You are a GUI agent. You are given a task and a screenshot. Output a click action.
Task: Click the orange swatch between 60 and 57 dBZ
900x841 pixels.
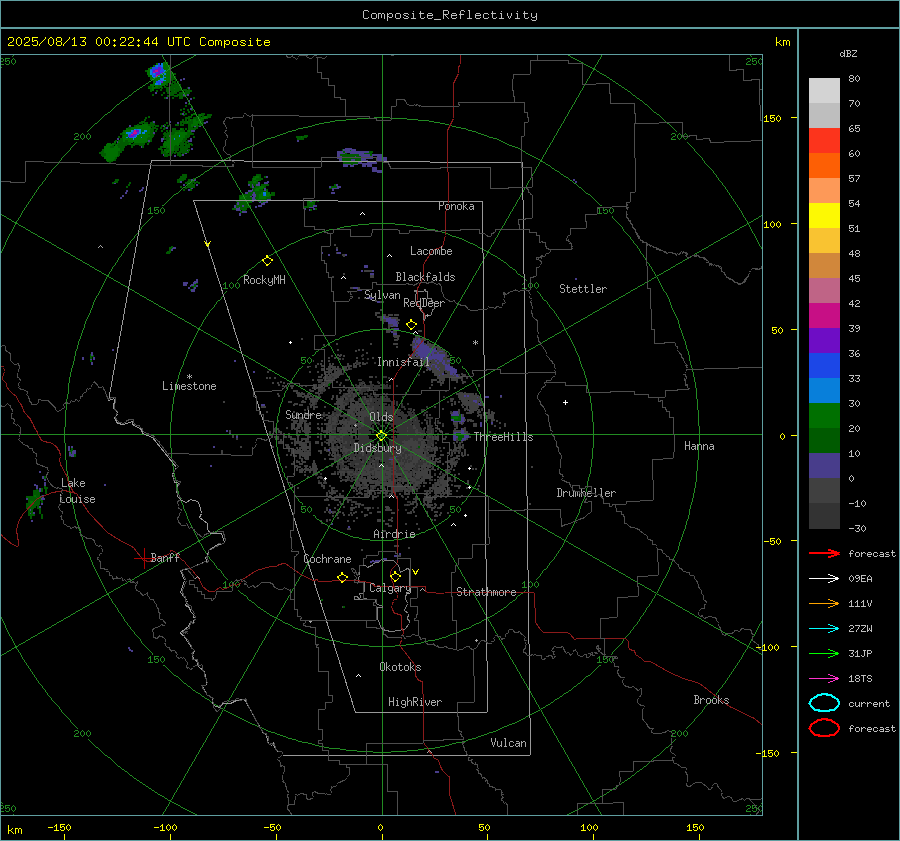tap(824, 166)
